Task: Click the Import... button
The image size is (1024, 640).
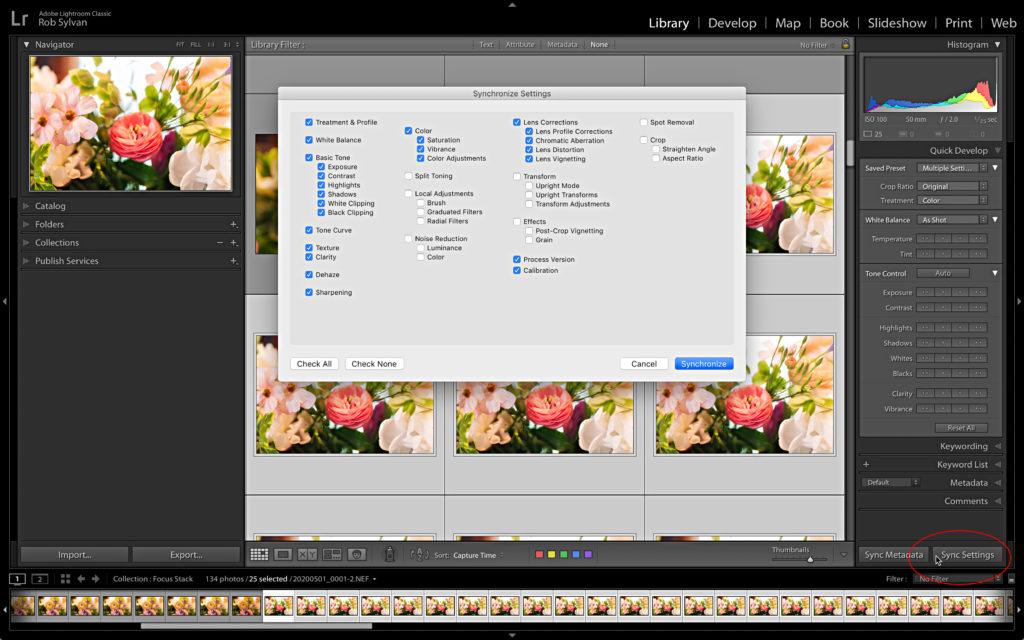Action: [x=74, y=554]
